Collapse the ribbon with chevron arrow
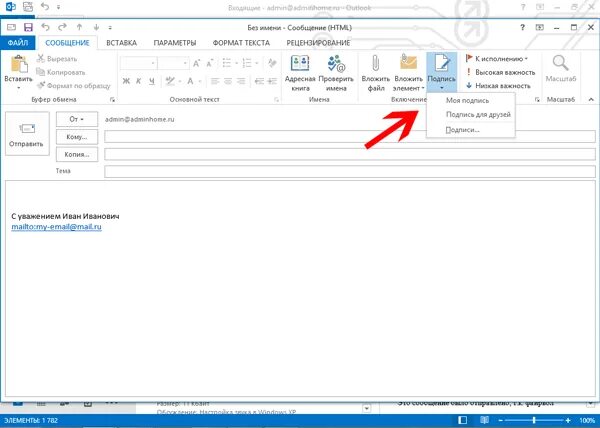 coord(591,99)
